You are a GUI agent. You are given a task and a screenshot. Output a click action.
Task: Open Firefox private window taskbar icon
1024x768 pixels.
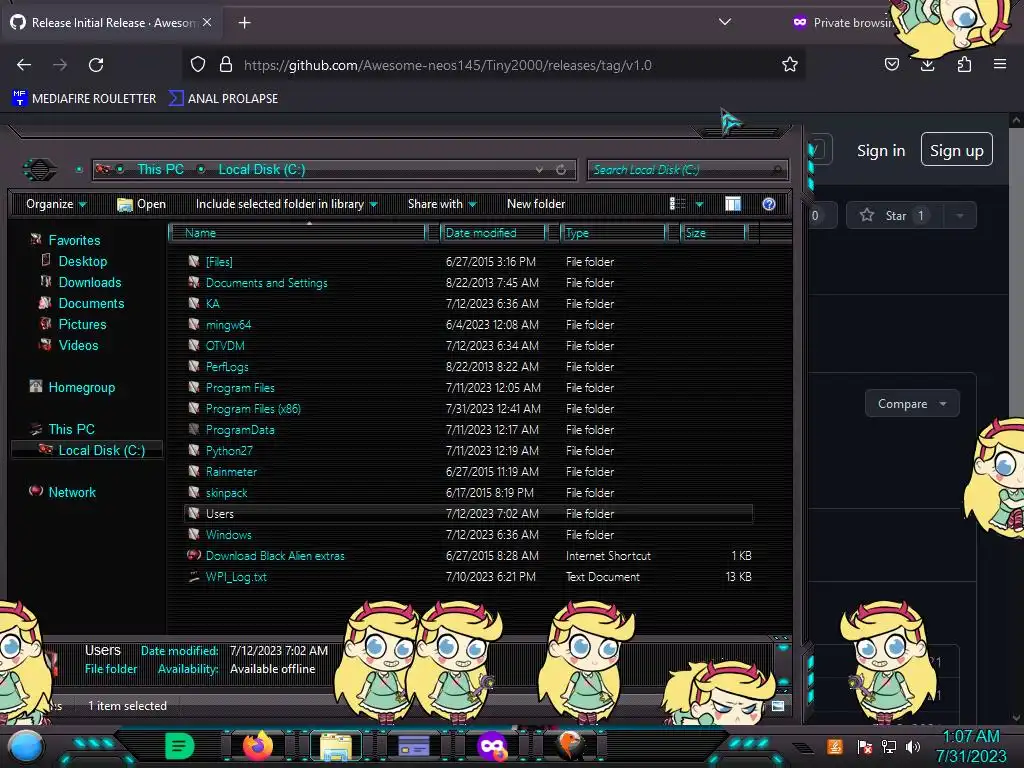pos(492,746)
